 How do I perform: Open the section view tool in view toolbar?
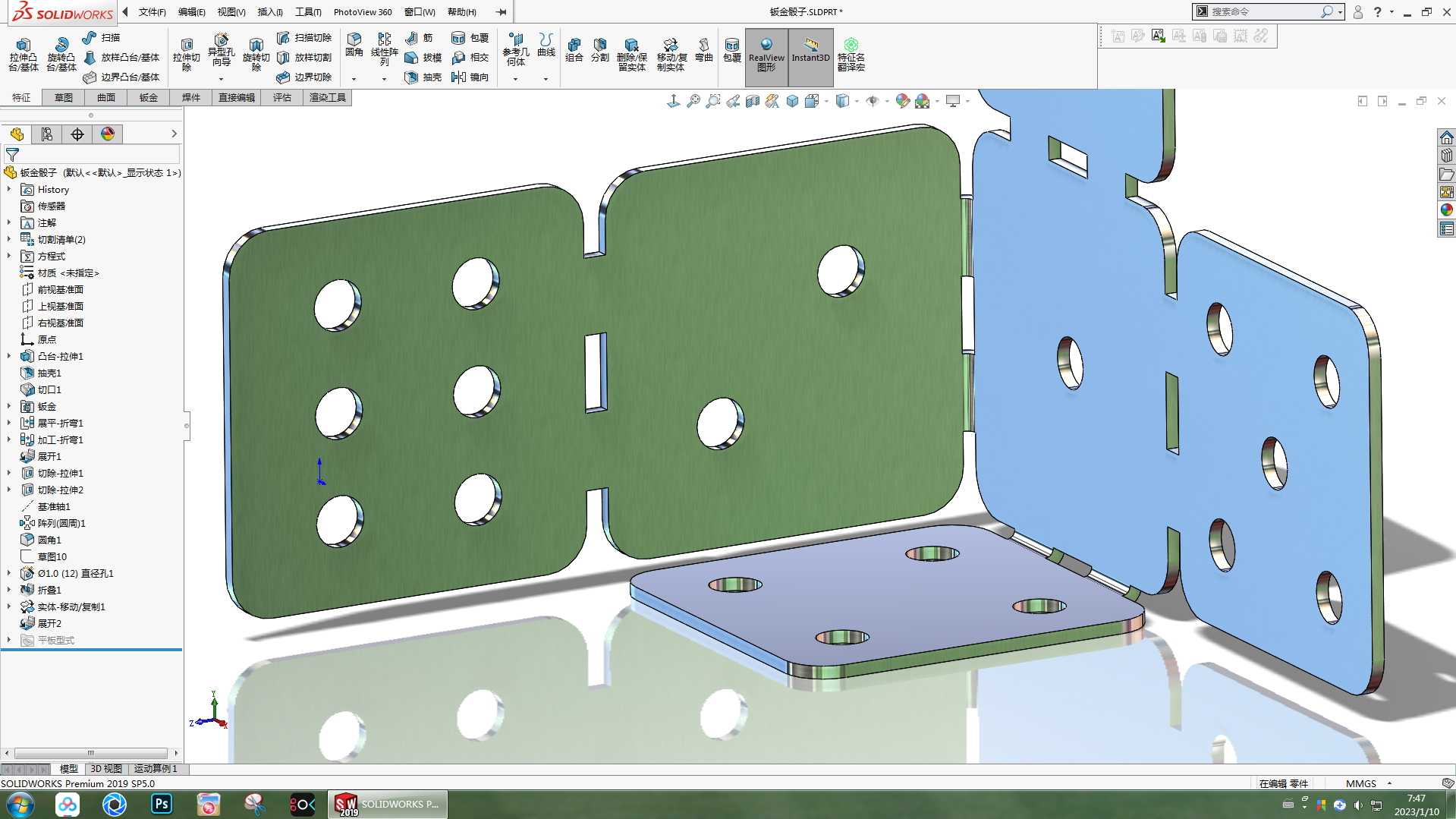(753, 101)
